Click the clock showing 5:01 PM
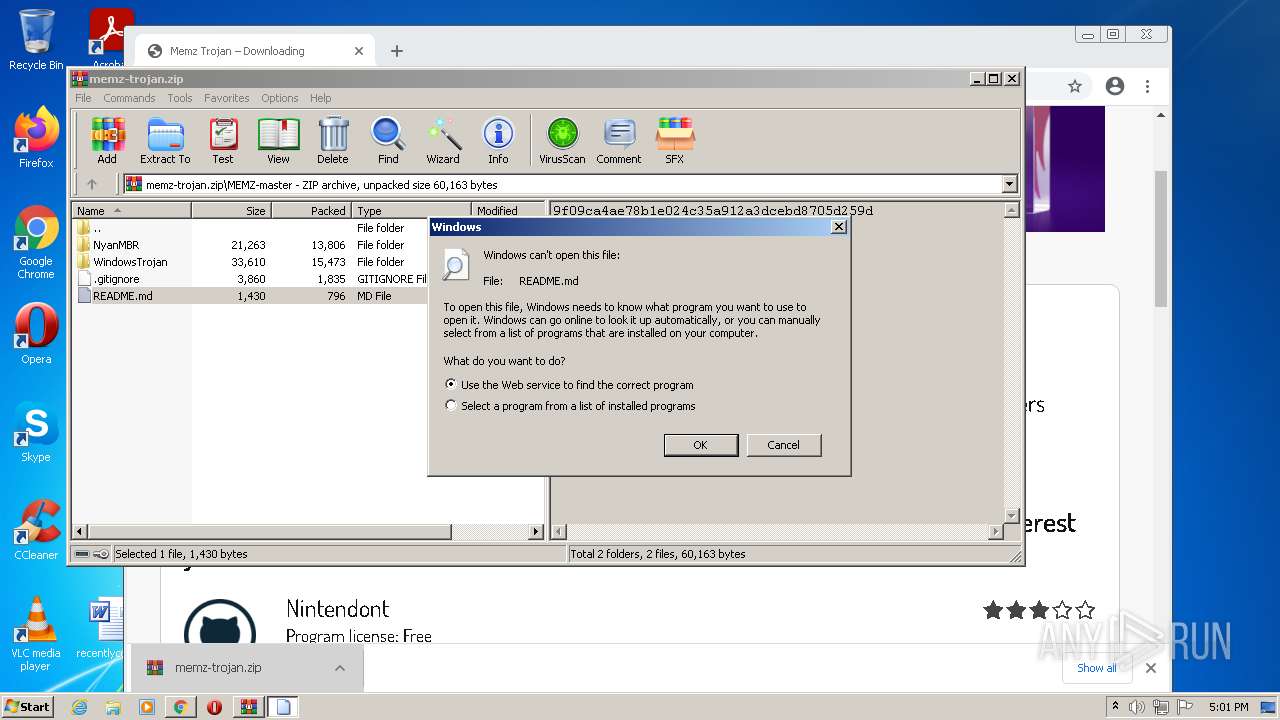 click(1228, 707)
